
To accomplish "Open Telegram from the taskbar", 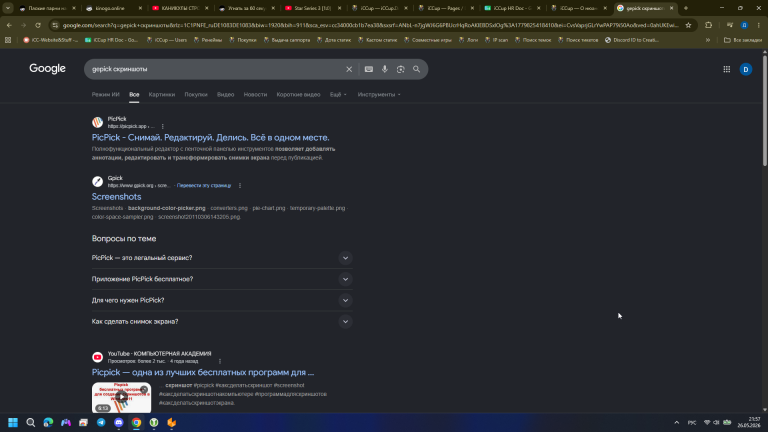I will click(x=101, y=422).
